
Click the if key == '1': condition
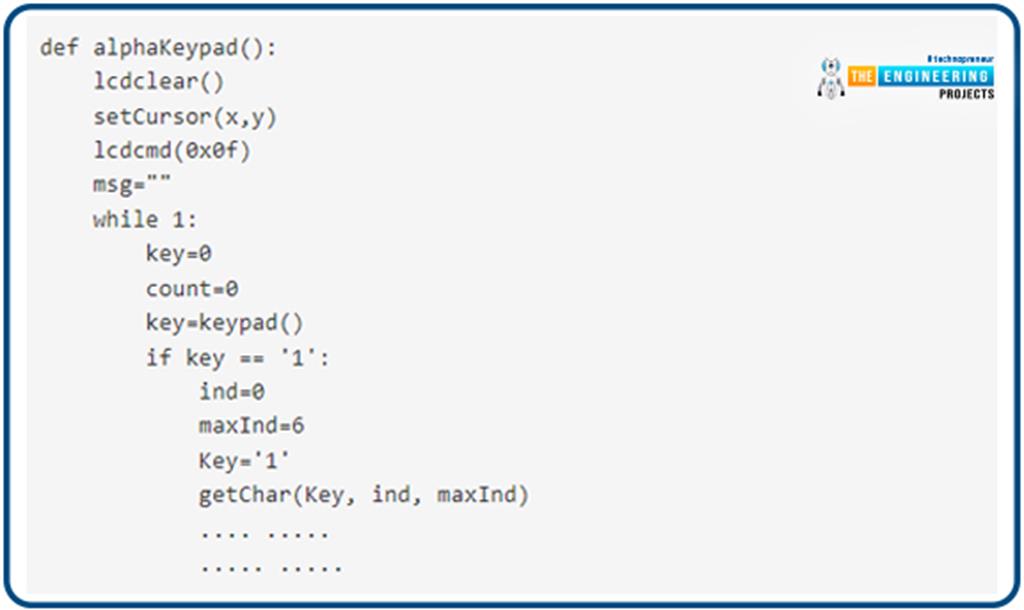coord(238,357)
